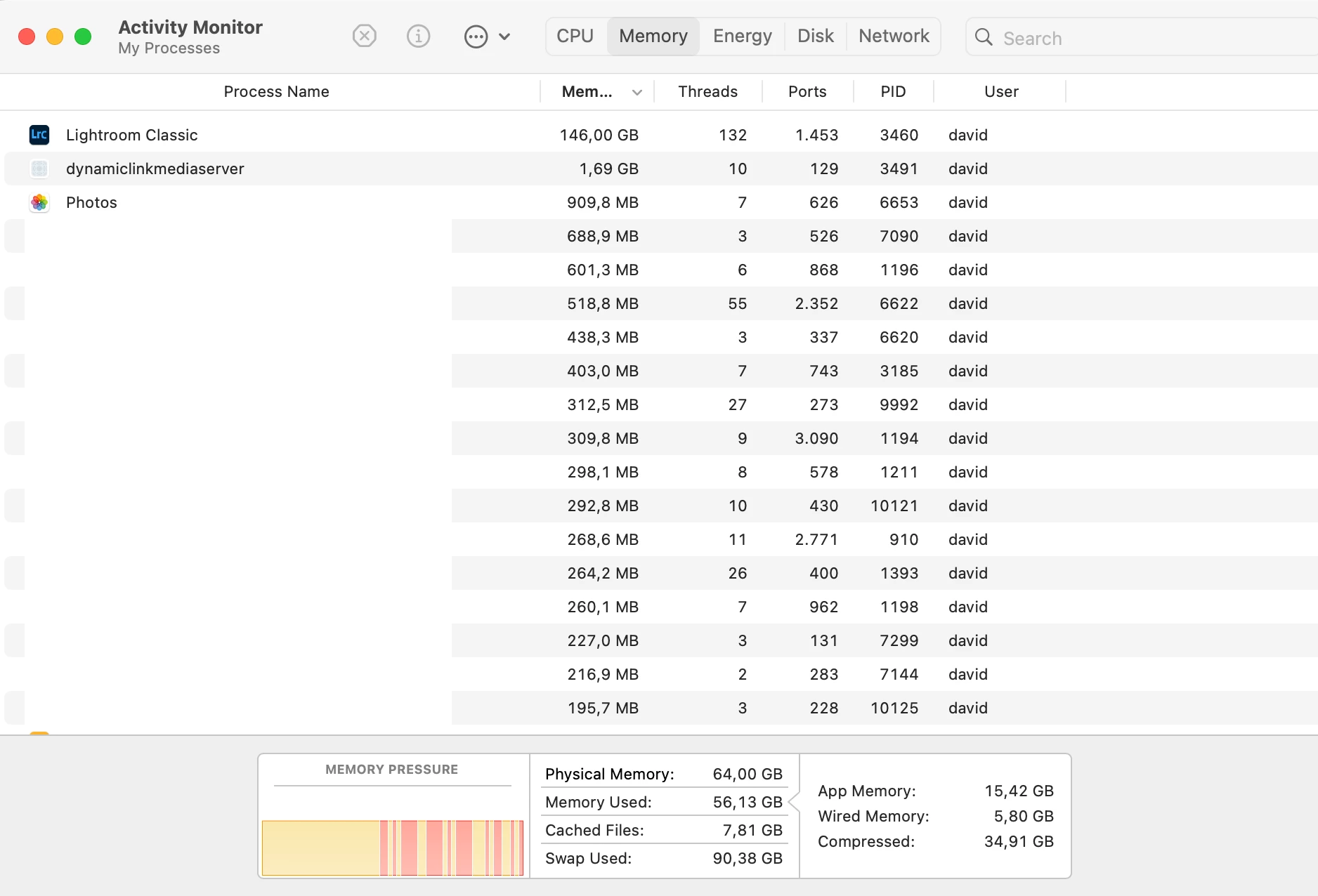Select the row with PID 10121
The image size is (1318, 896).
[660, 506]
